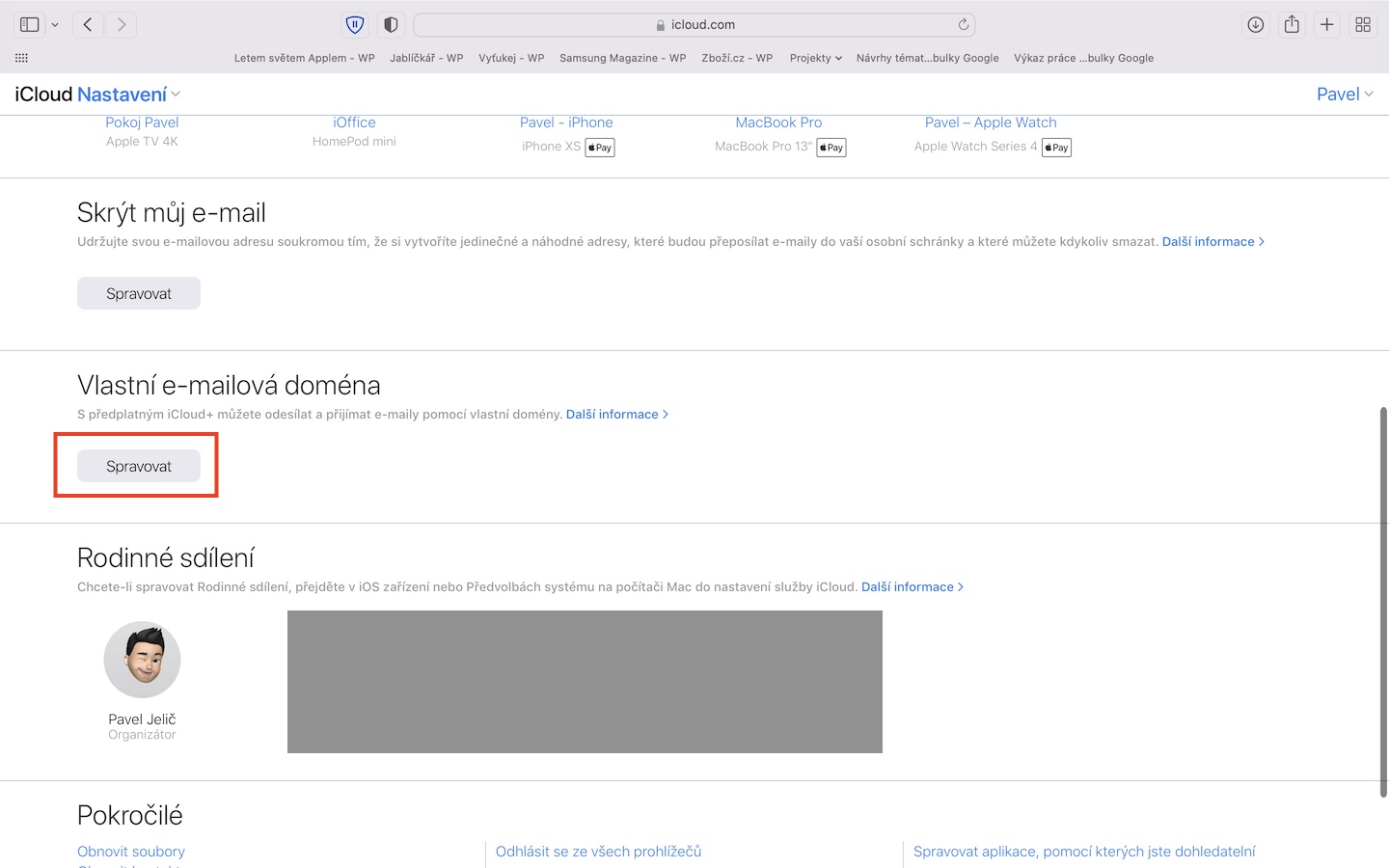
Task: Select the Pokoj Pavel device
Action: click(x=142, y=122)
